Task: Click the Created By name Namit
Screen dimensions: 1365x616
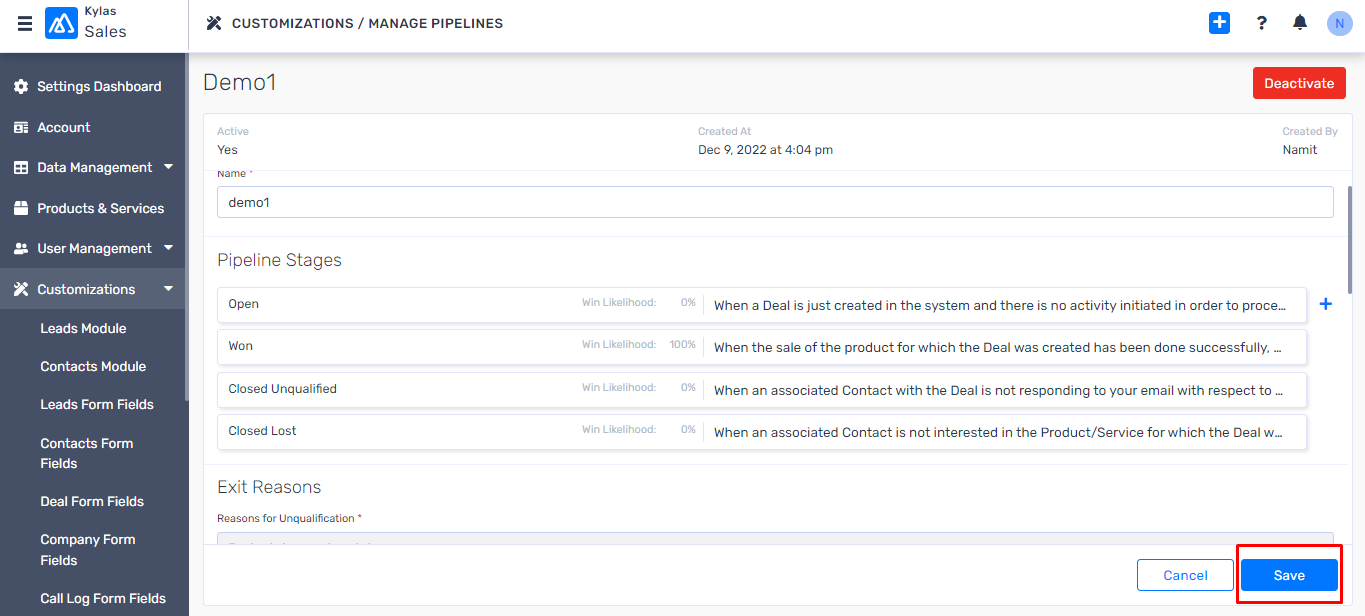Action: (1300, 150)
